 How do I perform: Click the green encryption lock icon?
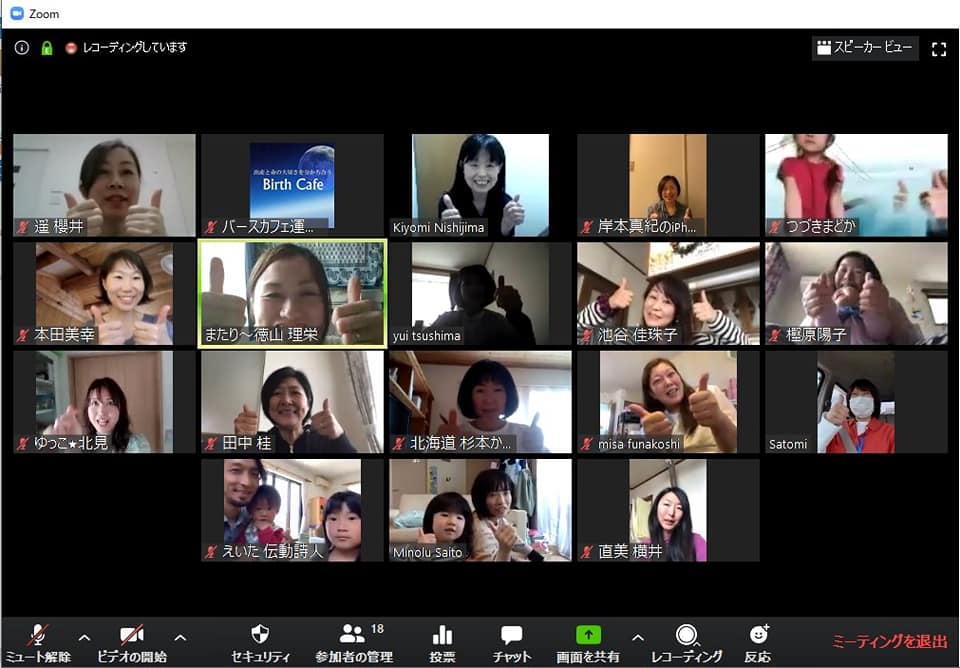[47, 47]
